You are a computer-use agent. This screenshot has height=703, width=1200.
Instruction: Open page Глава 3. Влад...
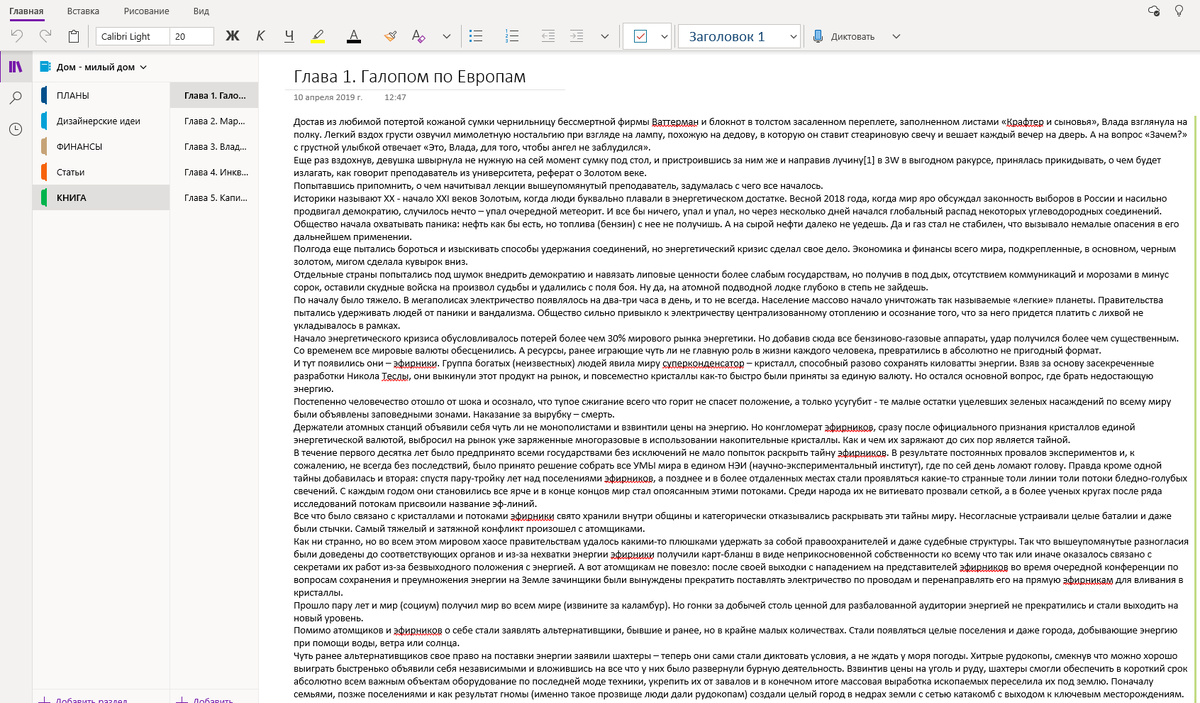tap(212, 146)
